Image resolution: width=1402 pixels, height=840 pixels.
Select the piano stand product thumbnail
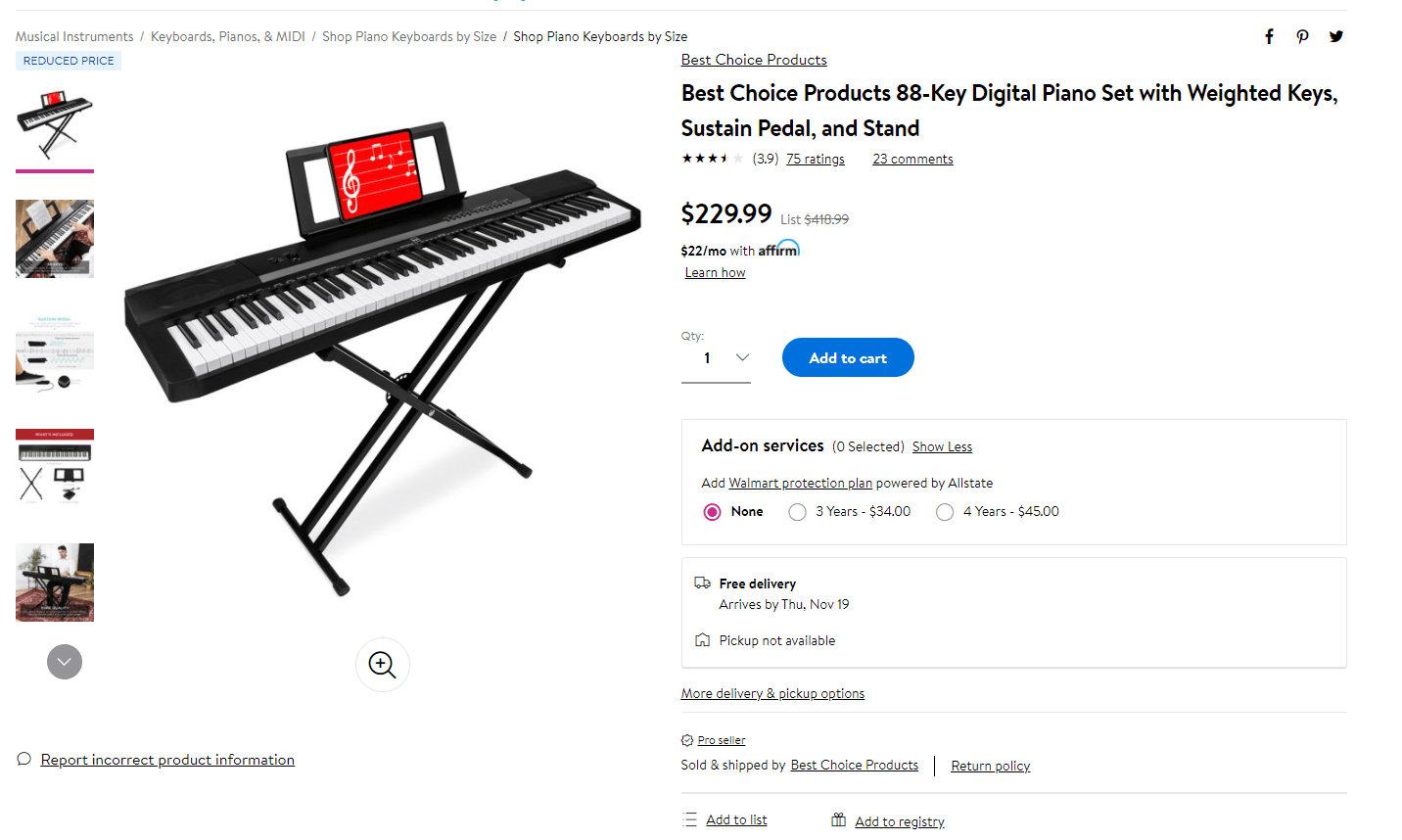pos(54,127)
